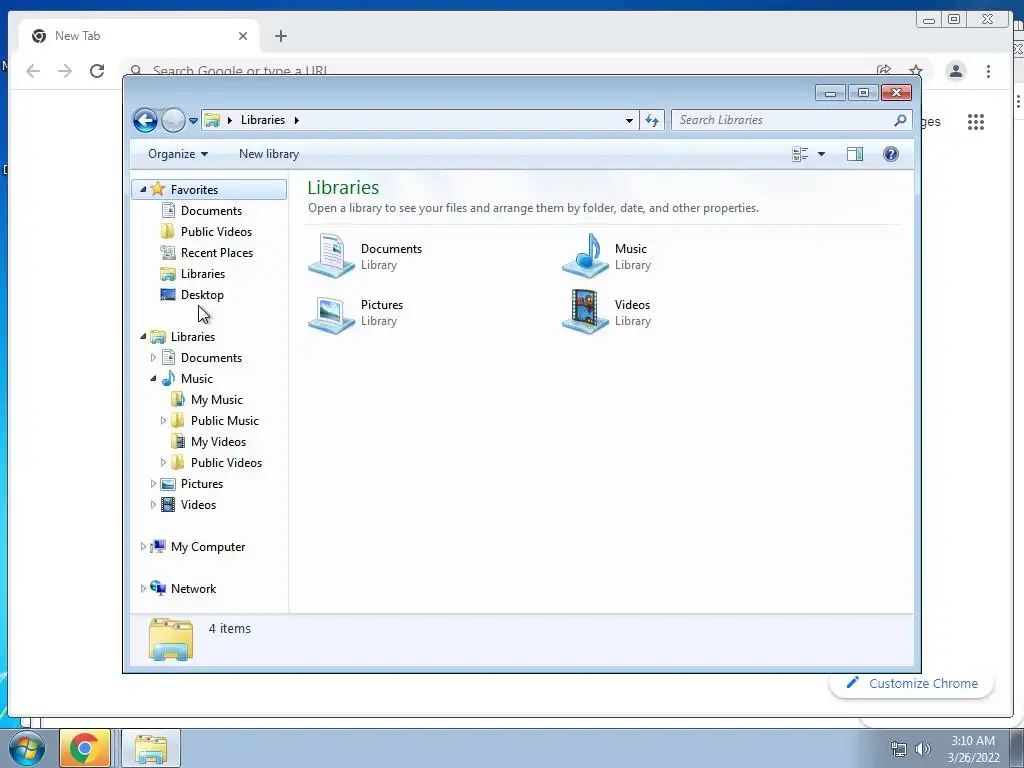Open address bar previous locations dropdown
This screenshot has height=768, width=1024.
click(x=629, y=120)
